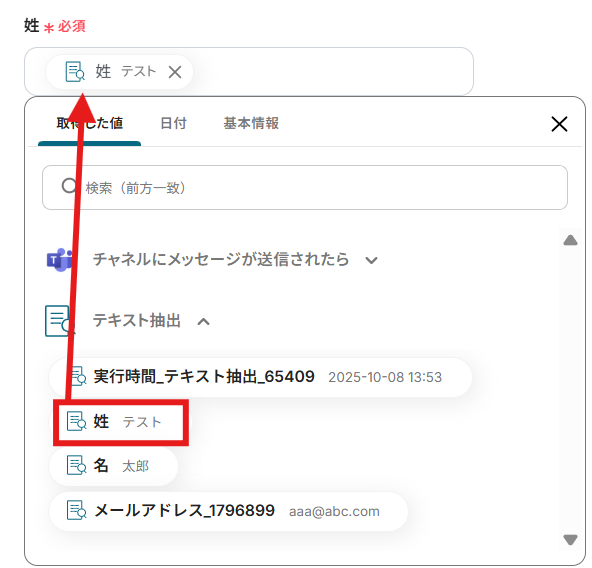The image size is (592, 568).
Task: Choose the 名 太郎 extracted value
Action: [x=113, y=466]
